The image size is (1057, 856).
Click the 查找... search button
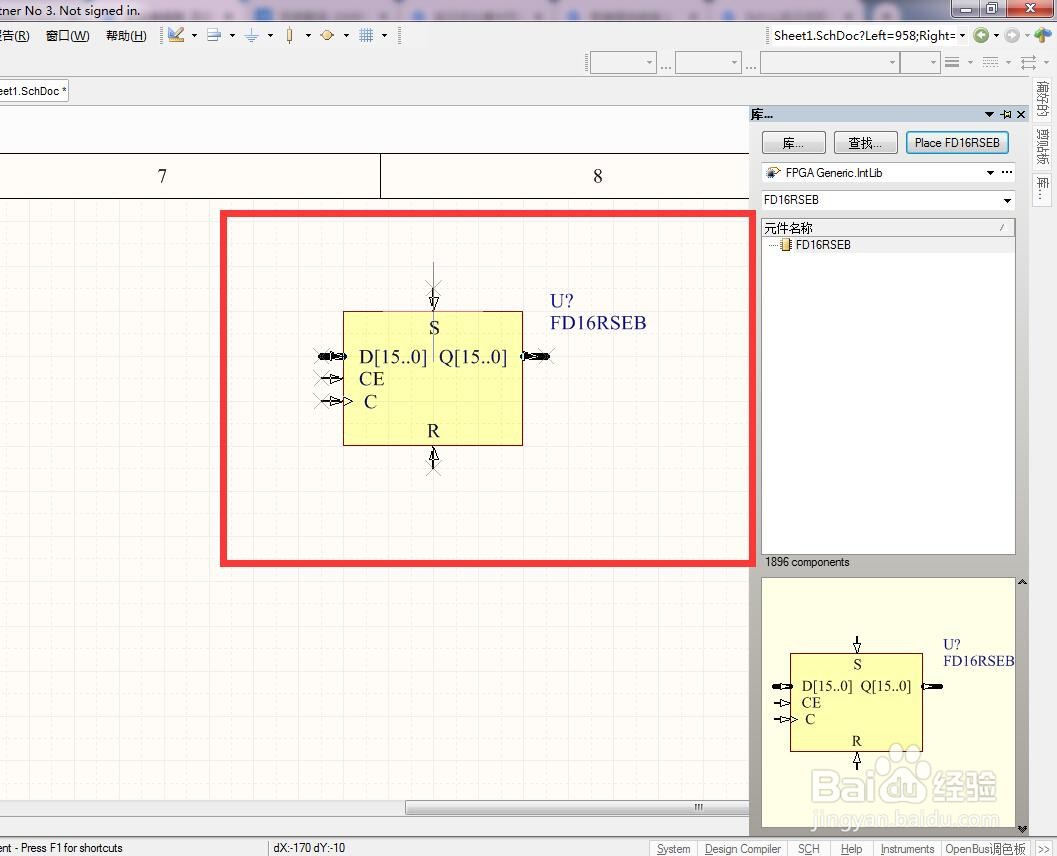pyautogui.click(x=865, y=143)
